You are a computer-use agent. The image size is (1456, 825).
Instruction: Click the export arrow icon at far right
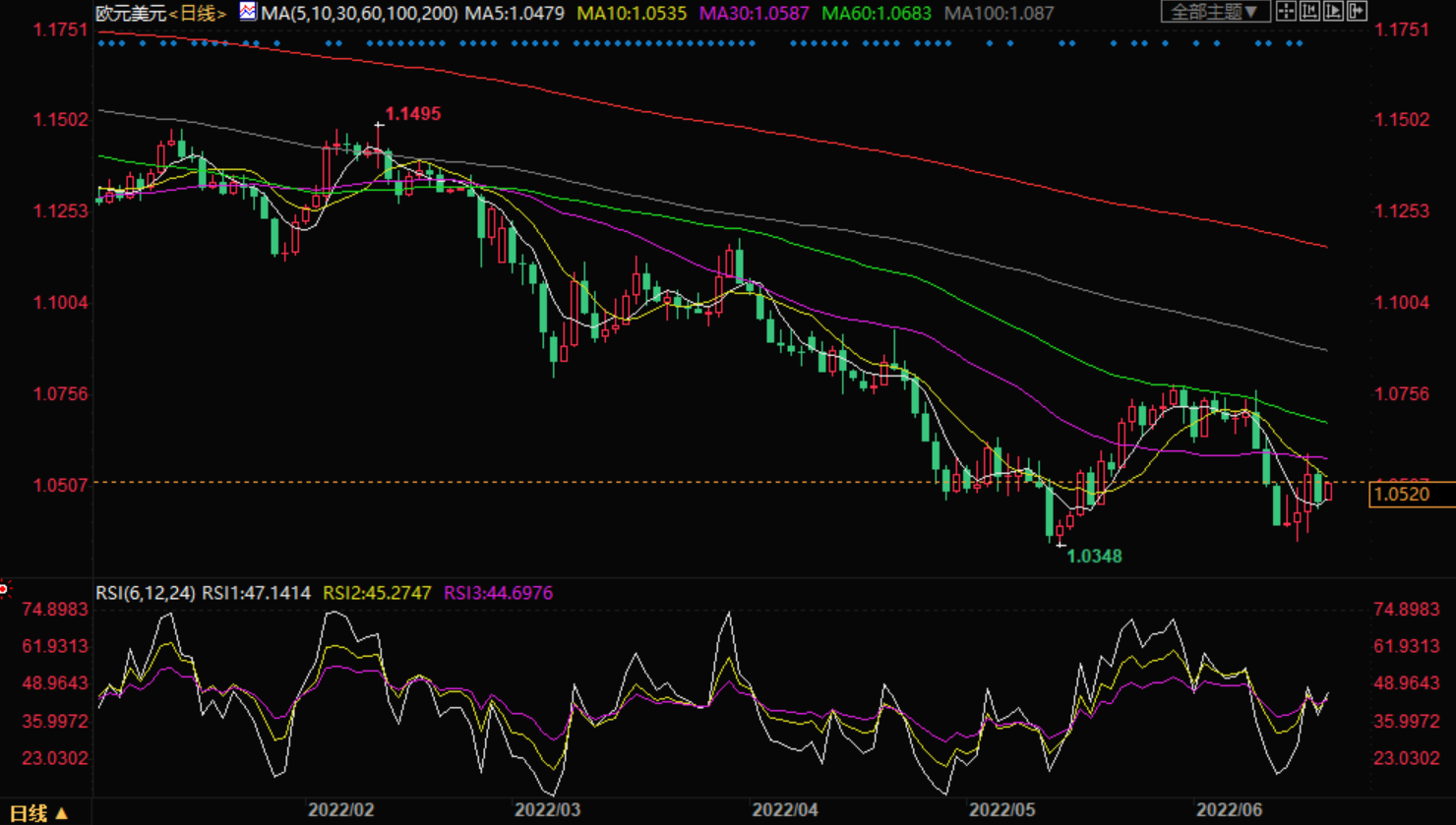click(x=1357, y=12)
